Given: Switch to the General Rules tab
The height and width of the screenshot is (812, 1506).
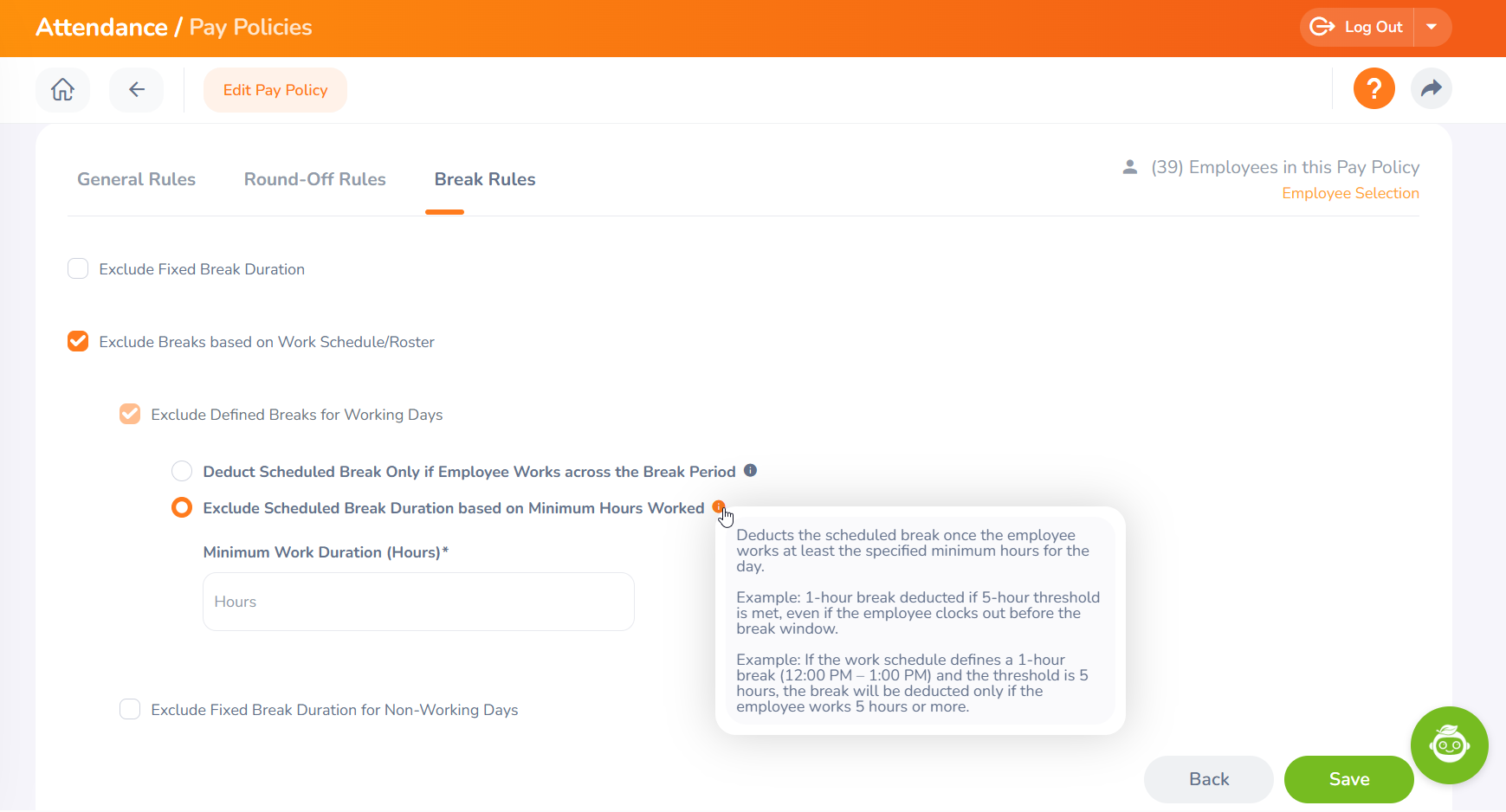Looking at the screenshot, I should point(136,179).
